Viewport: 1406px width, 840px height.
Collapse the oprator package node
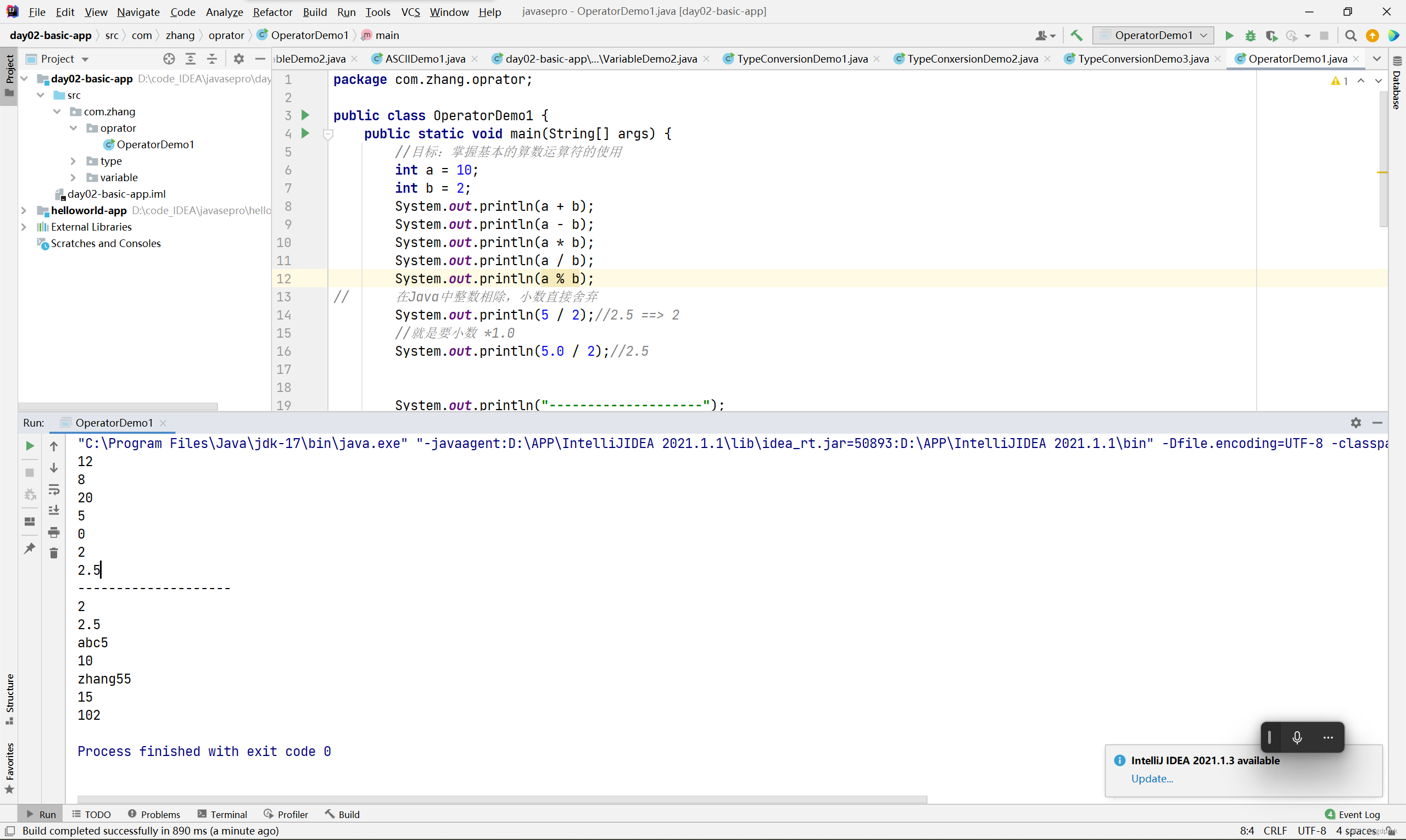click(74, 128)
